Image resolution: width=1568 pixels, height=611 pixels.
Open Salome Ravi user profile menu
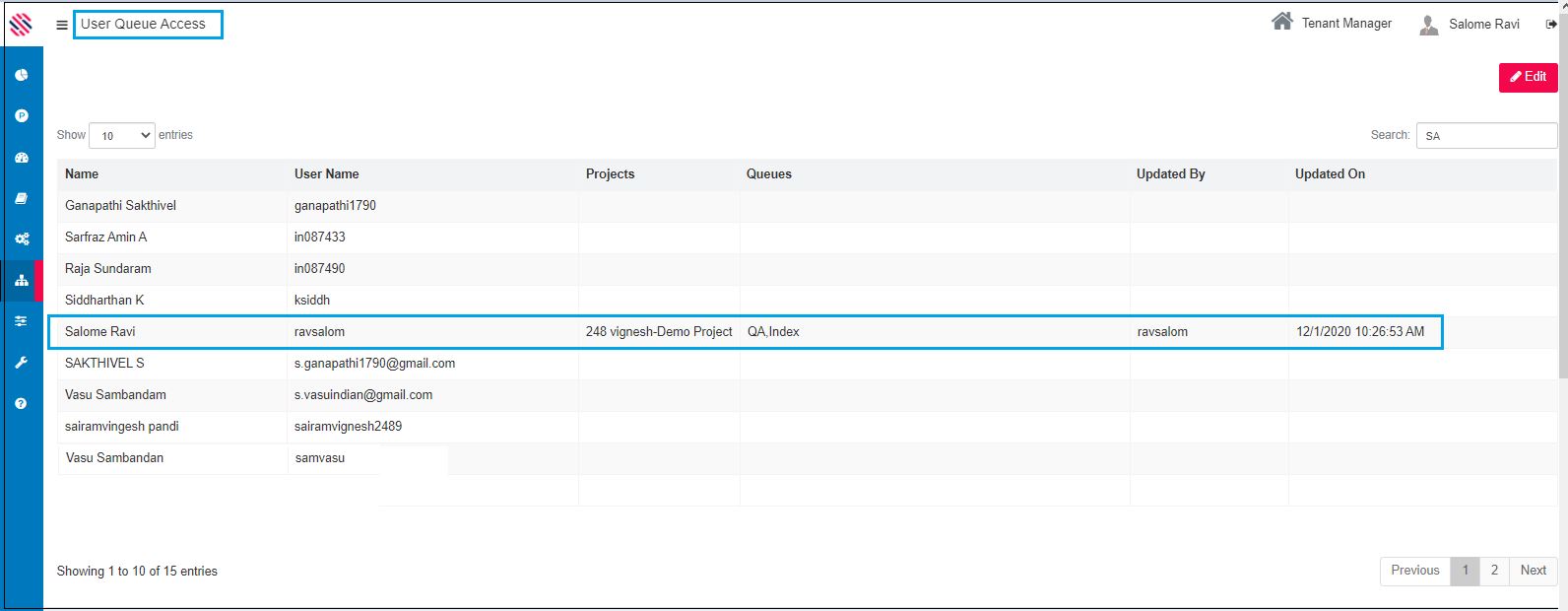tap(1471, 25)
